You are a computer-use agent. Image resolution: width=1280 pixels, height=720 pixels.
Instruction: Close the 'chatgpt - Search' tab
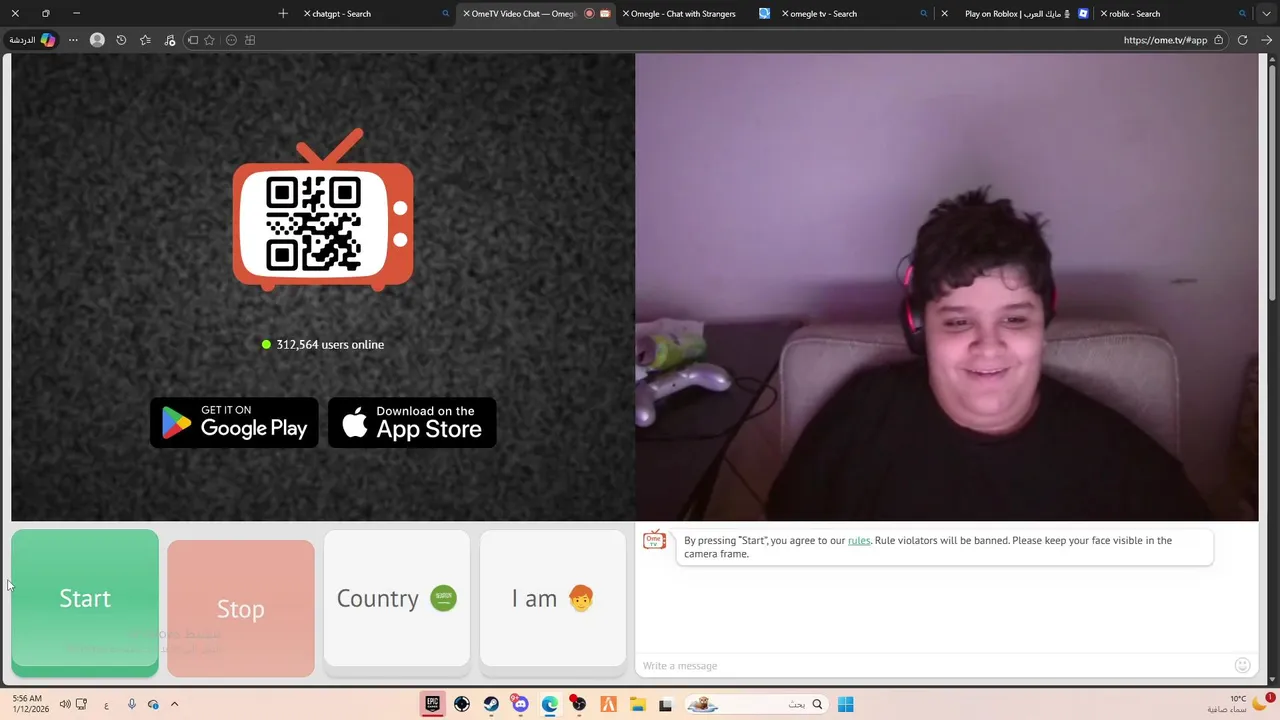tap(307, 14)
